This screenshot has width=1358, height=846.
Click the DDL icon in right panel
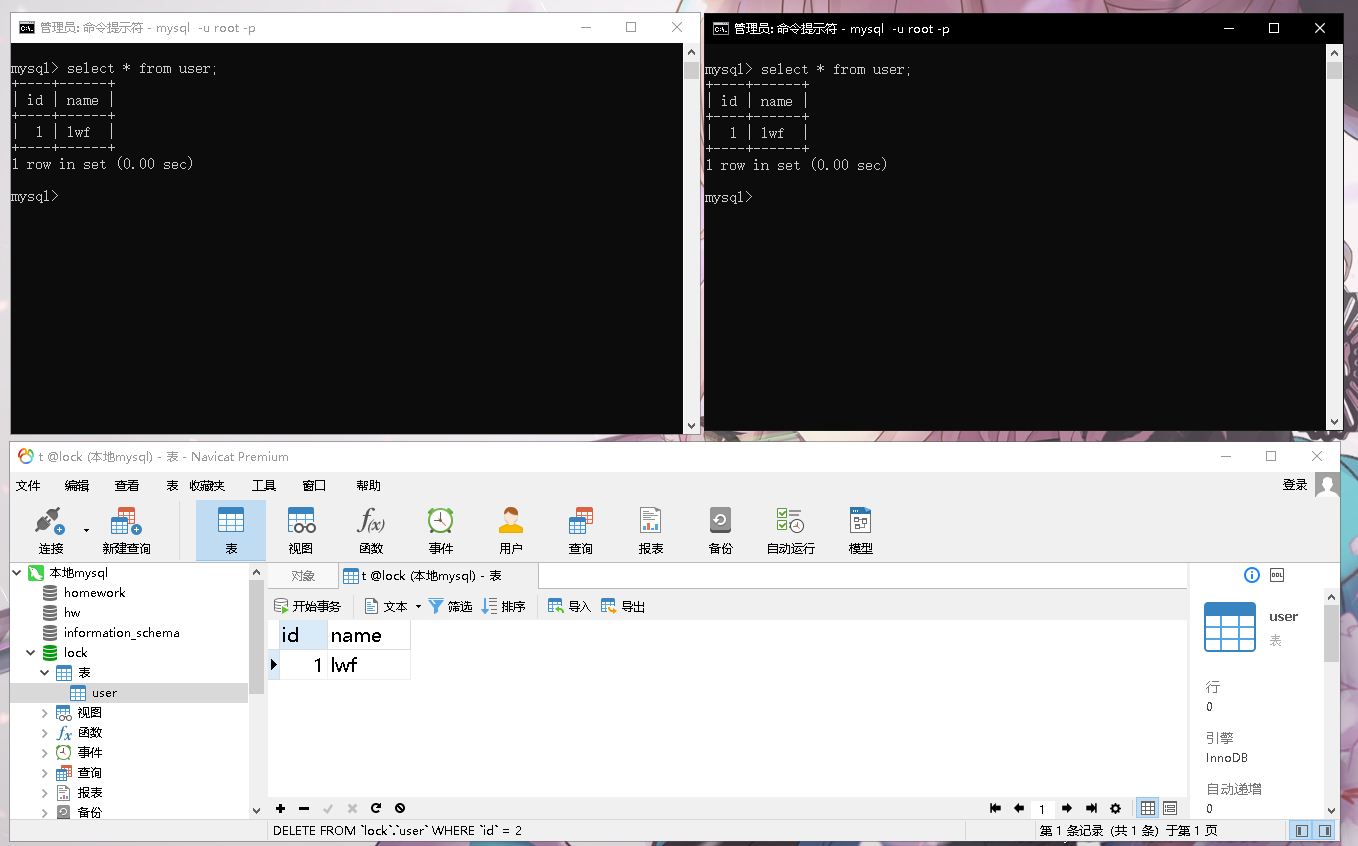click(x=1277, y=575)
